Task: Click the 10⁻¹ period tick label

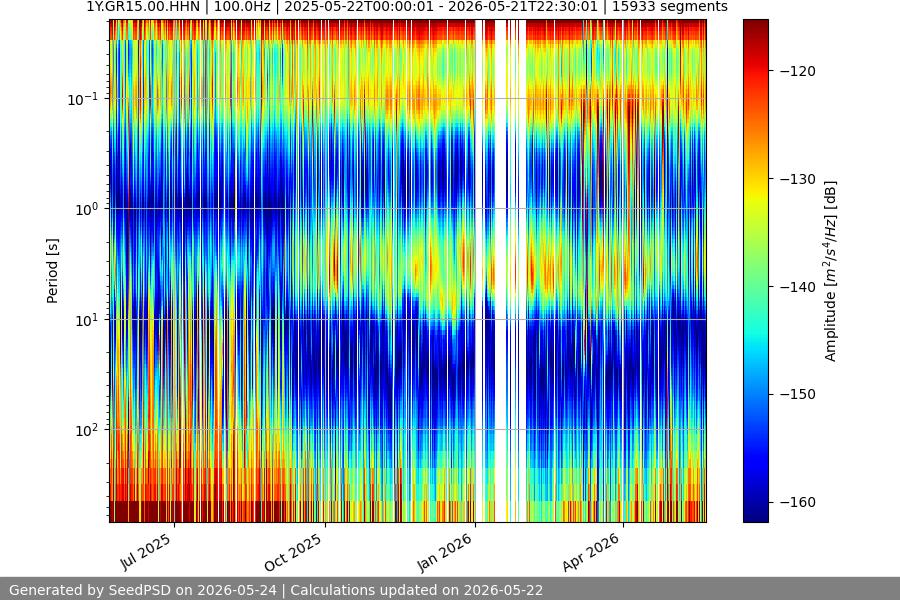Action: pos(83,99)
